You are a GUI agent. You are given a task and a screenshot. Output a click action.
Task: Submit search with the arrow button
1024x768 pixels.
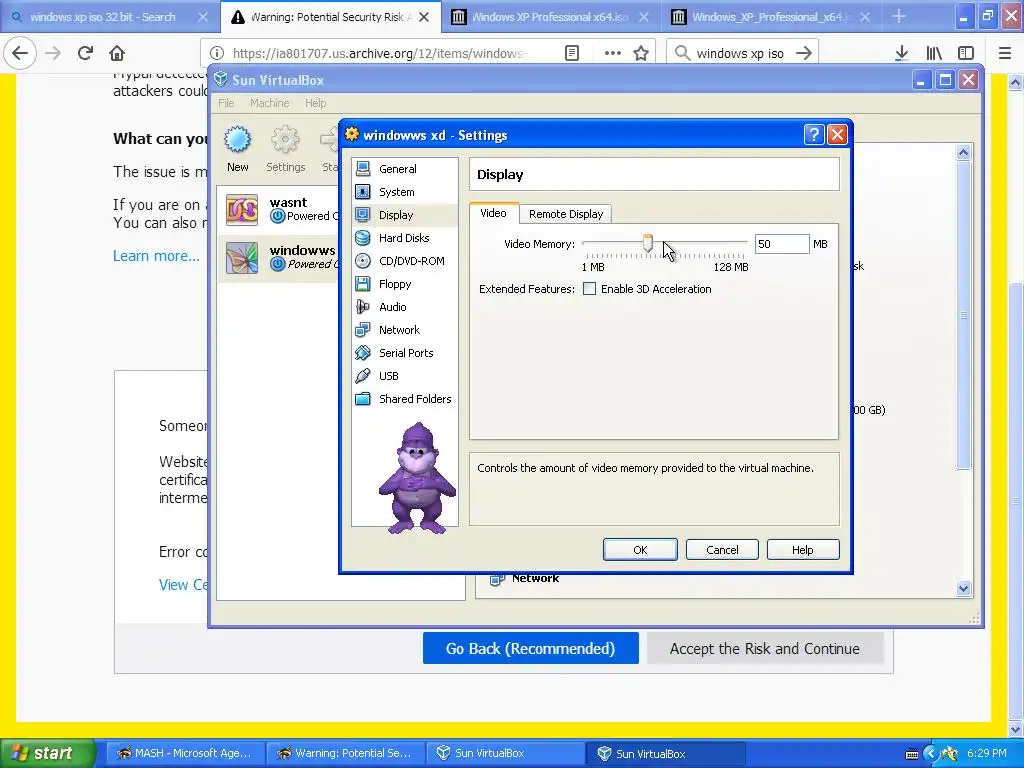(804, 53)
